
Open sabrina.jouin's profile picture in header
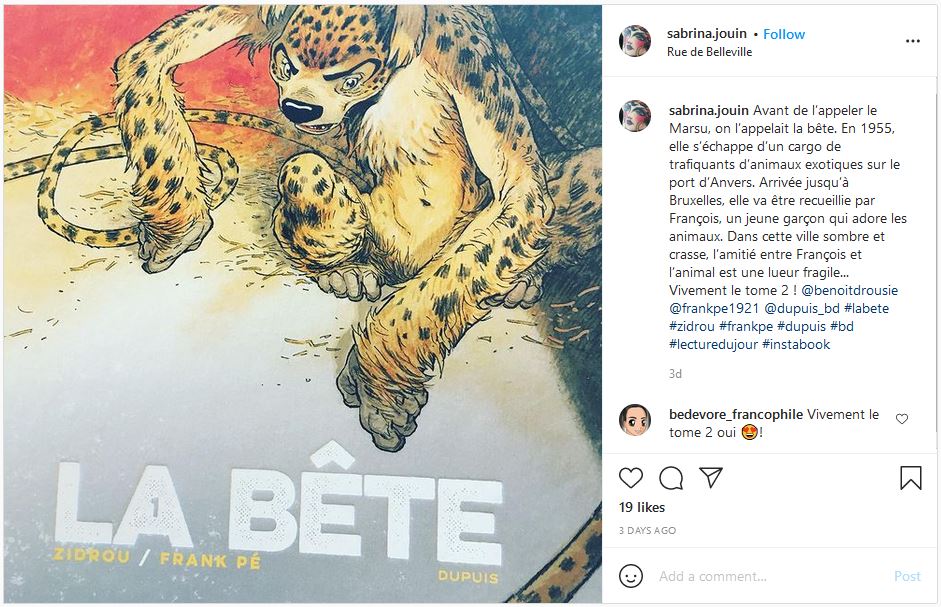pyautogui.click(x=635, y=41)
